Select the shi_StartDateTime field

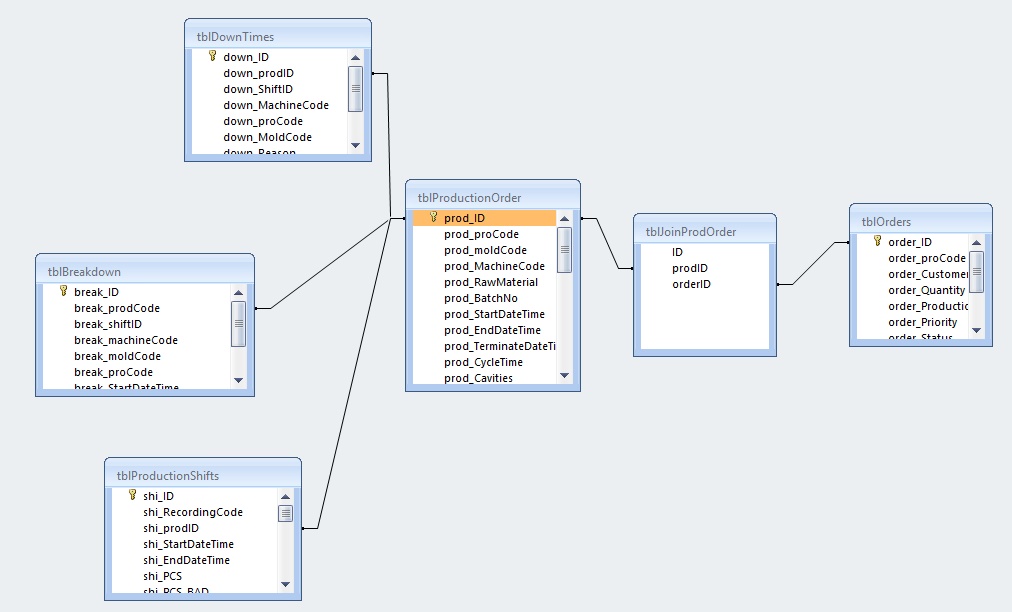click(188, 544)
